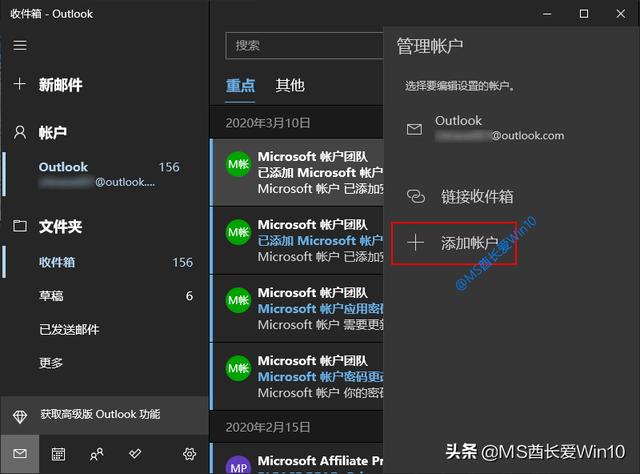Focus the 搜索 search box
The image size is (640, 474).
304,46
